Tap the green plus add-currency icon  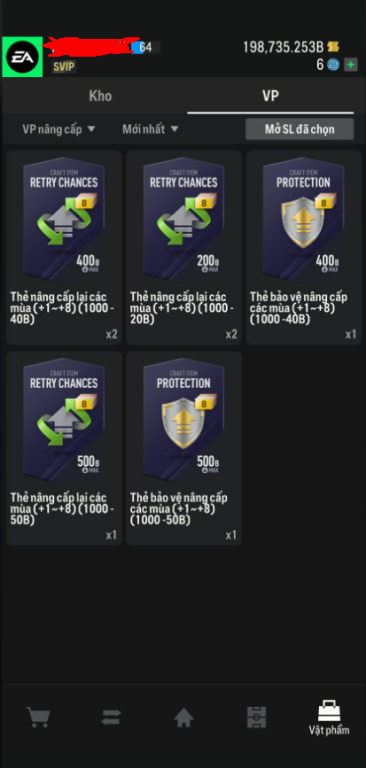pos(350,65)
